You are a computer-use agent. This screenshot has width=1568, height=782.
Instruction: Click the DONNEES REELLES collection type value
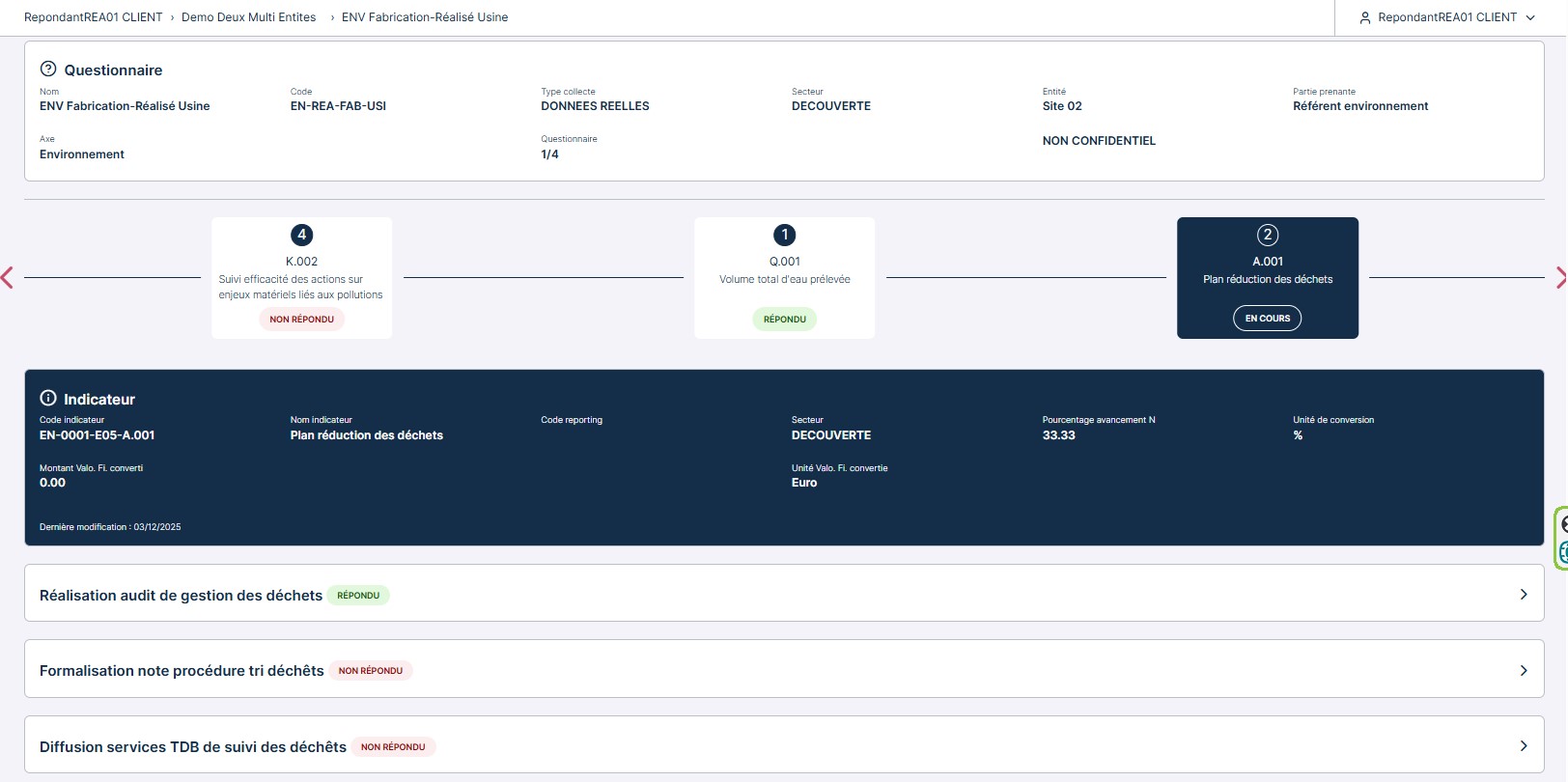[595, 106]
